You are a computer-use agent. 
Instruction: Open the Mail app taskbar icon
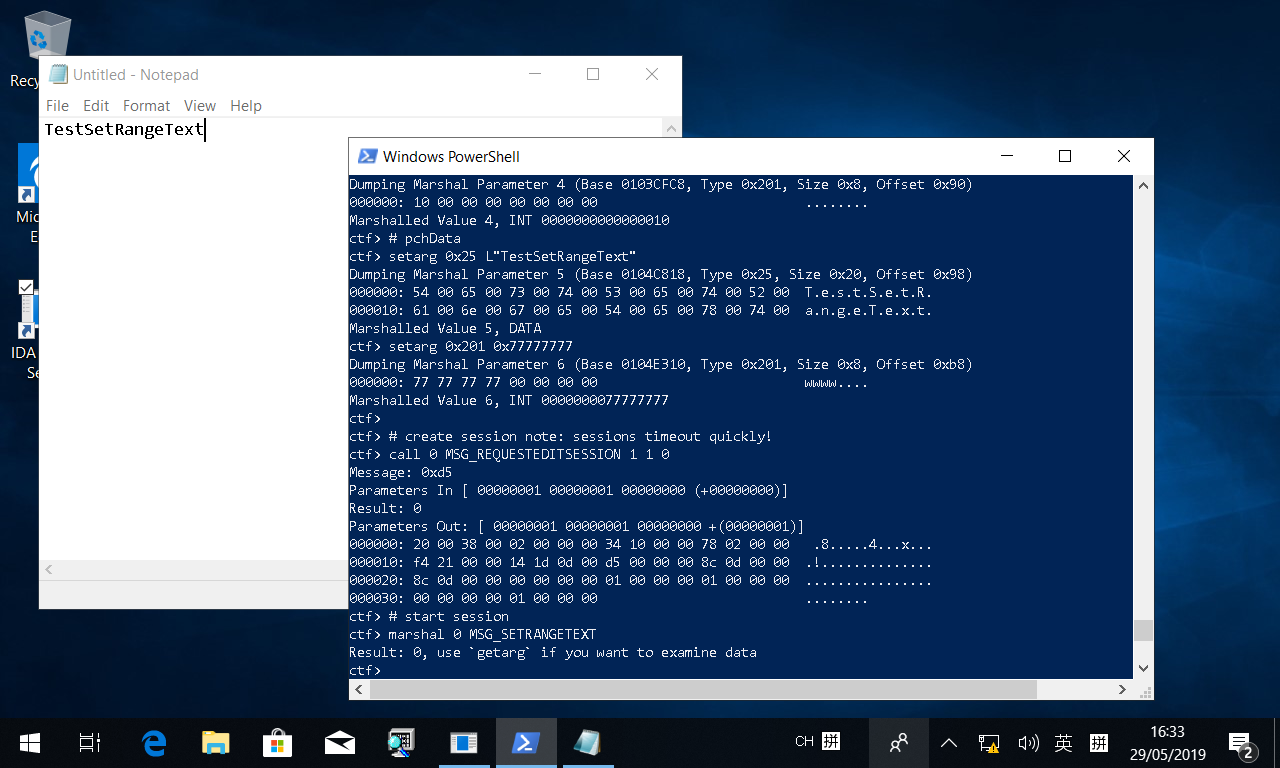click(x=339, y=743)
